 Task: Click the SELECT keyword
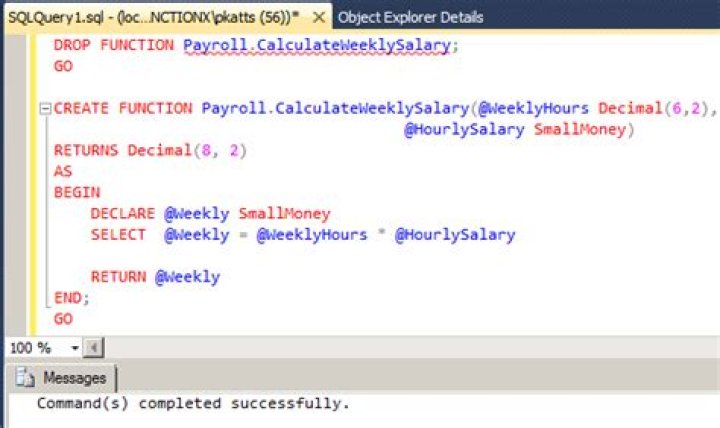(x=118, y=235)
